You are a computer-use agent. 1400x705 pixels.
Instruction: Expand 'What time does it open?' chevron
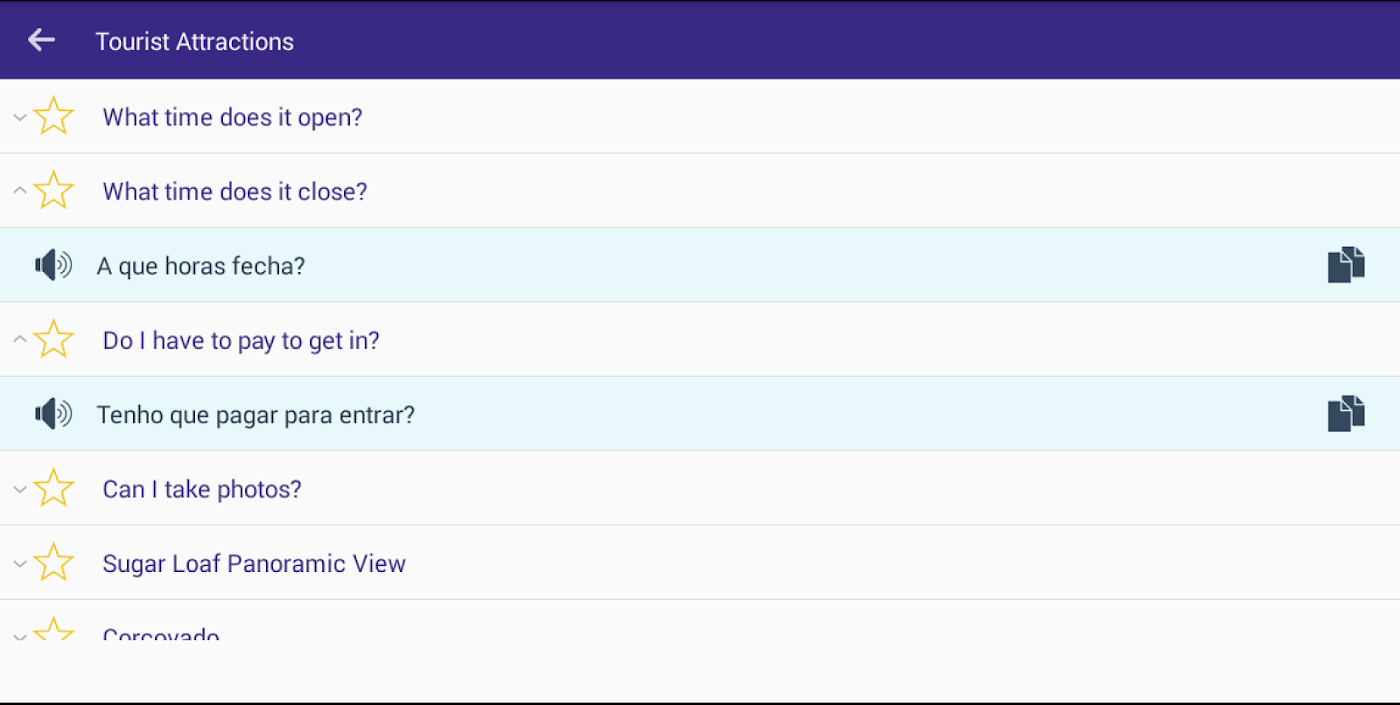tap(19, 117)
